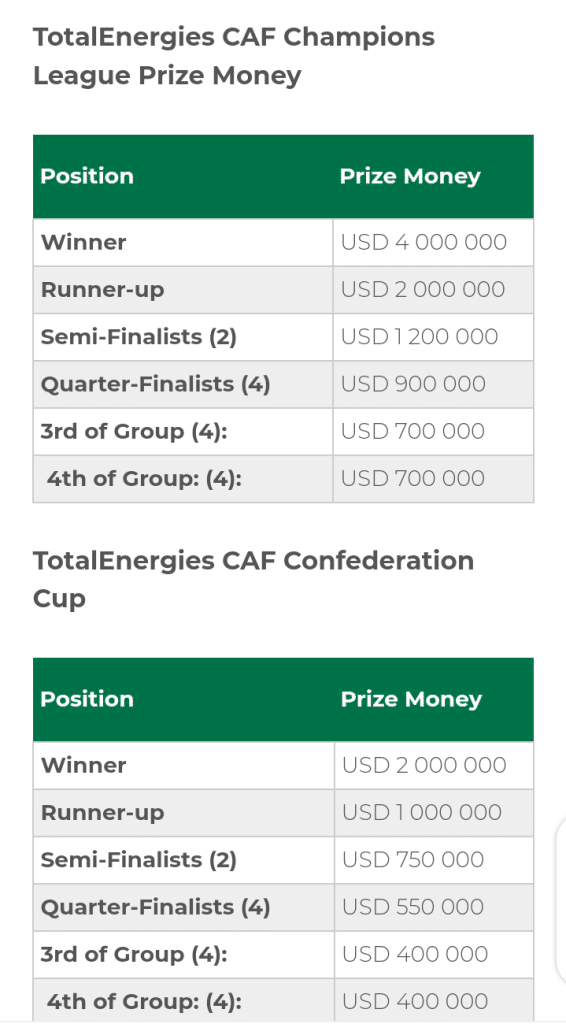Click the TotalEnergies CAF Confederation Cup heading
The width and height of the screenshot is (566, 1024).
coord(253,579)
